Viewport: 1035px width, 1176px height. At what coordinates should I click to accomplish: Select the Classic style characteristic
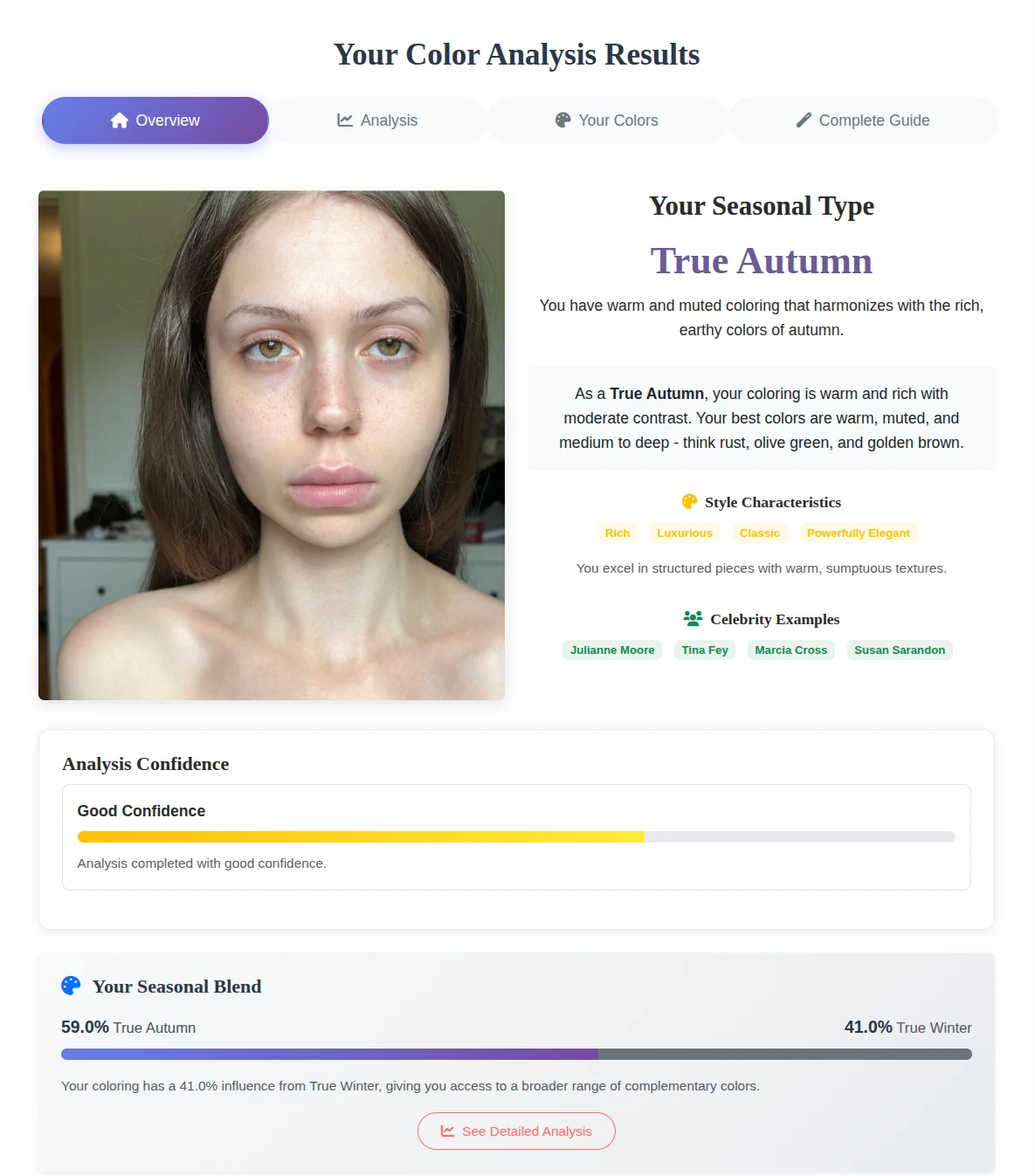pyautogui.click(x=759, y=533)
